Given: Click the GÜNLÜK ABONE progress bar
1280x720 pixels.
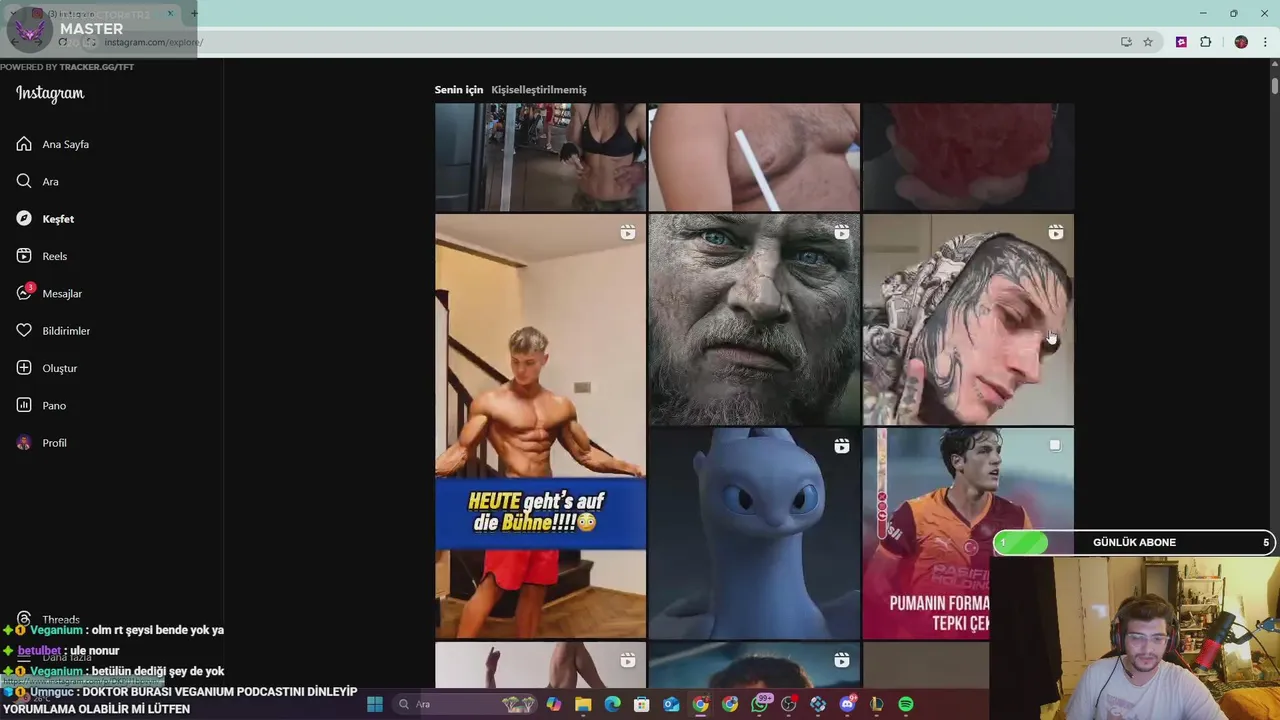Looking at the screenshot, I should click(x=1134, y=542).
